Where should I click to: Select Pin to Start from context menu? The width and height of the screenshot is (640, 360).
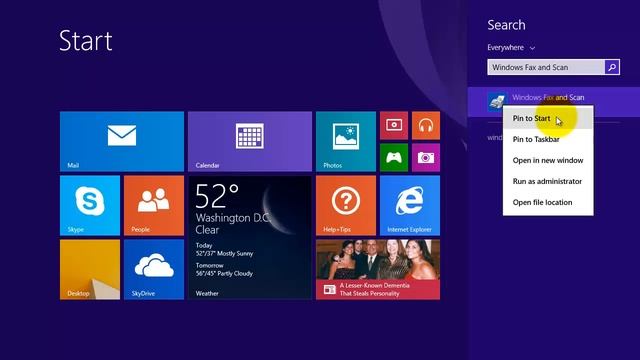click(x=548, y=118)
